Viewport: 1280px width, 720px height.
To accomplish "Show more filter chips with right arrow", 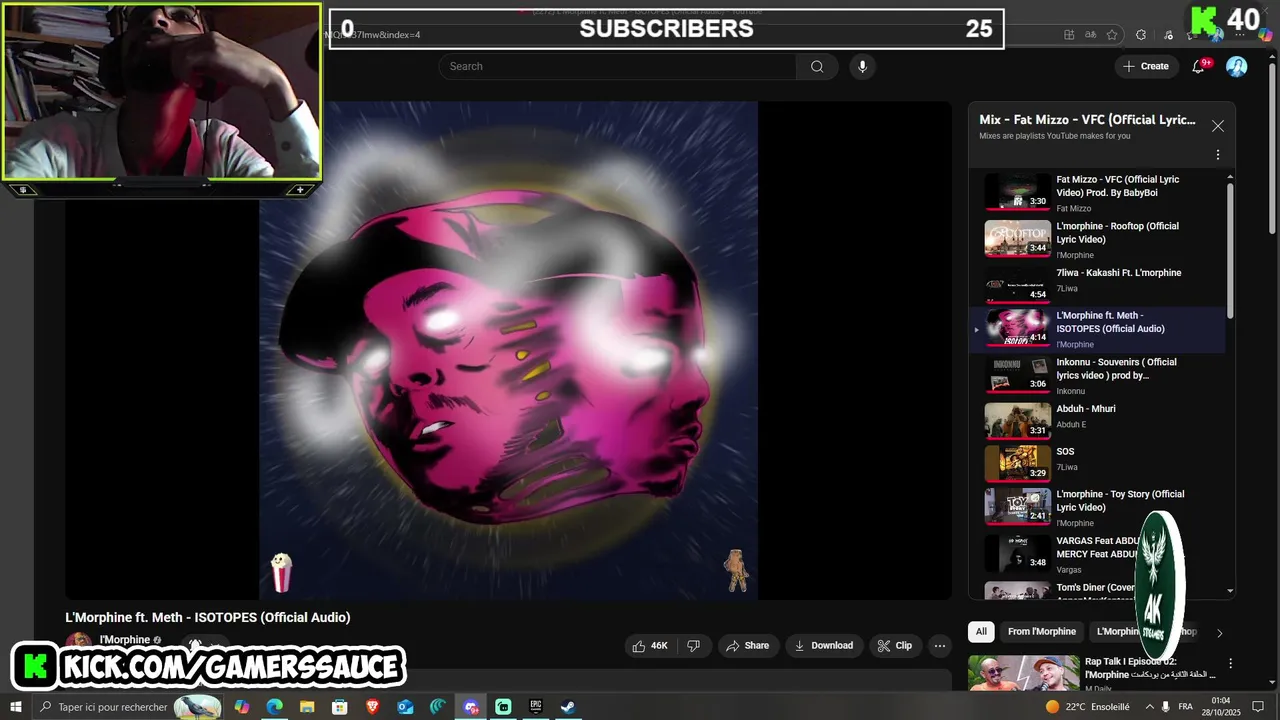I will point(1219,633).
